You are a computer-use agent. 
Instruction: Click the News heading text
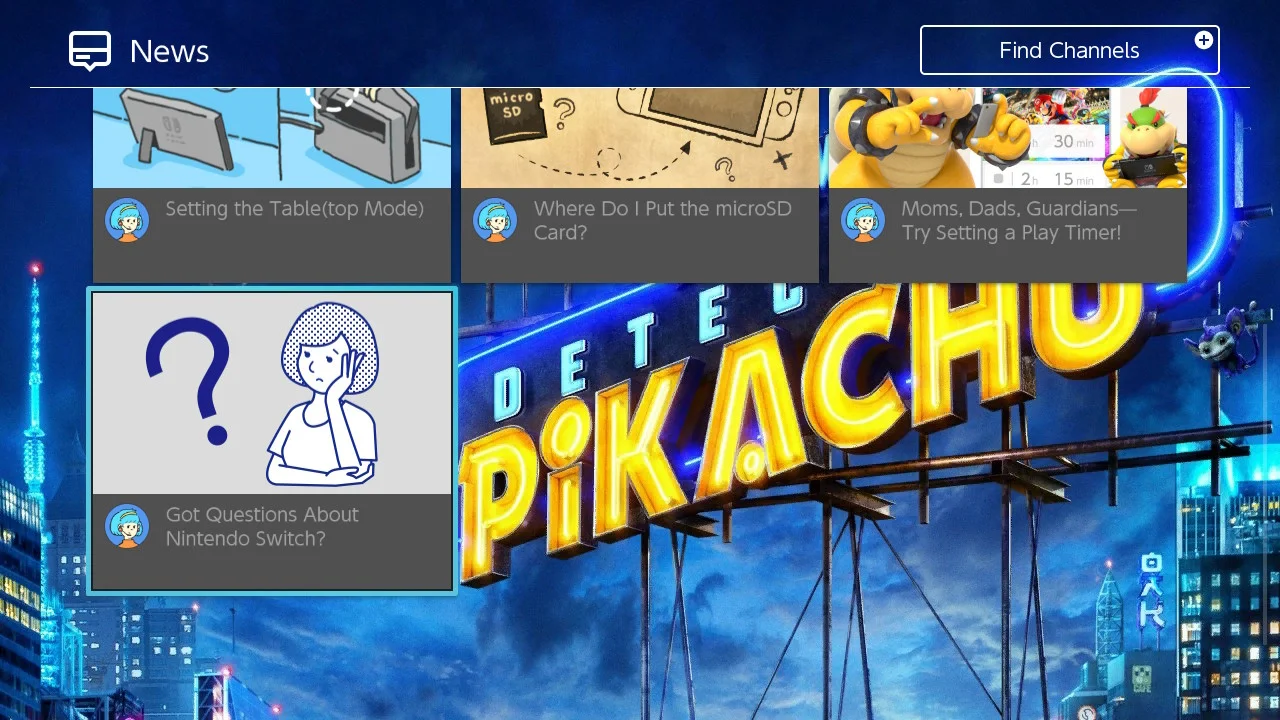click(169, 51)
